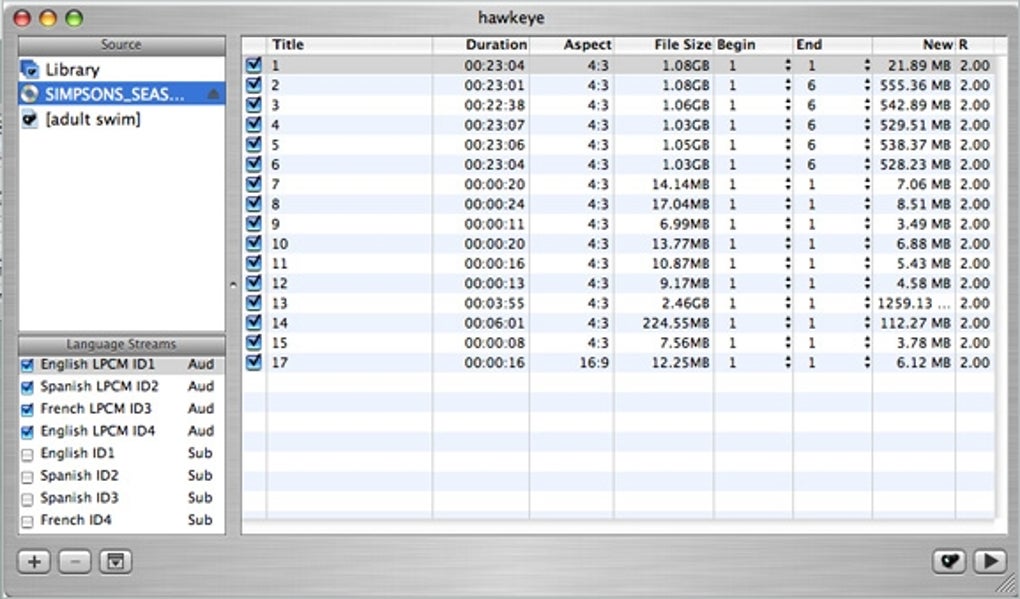This screenshot has height=599, width=1020.
Task: Uncheck title 17 checkbox
Action: tap(254, 362)
